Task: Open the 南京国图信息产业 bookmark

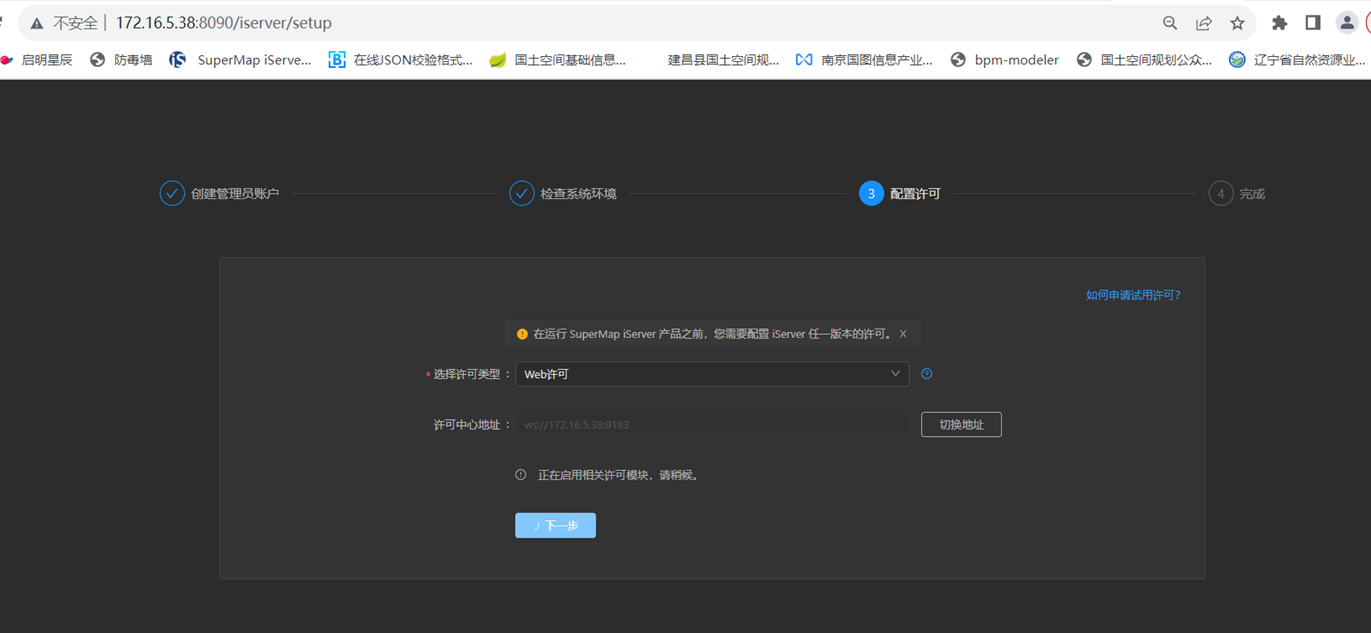Action: click(865, 60)
